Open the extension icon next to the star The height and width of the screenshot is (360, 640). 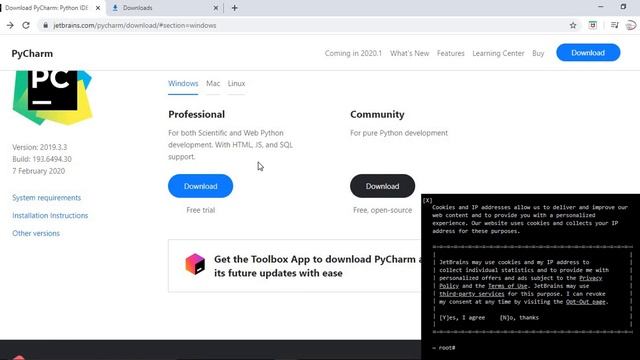[x=593, y=25]
